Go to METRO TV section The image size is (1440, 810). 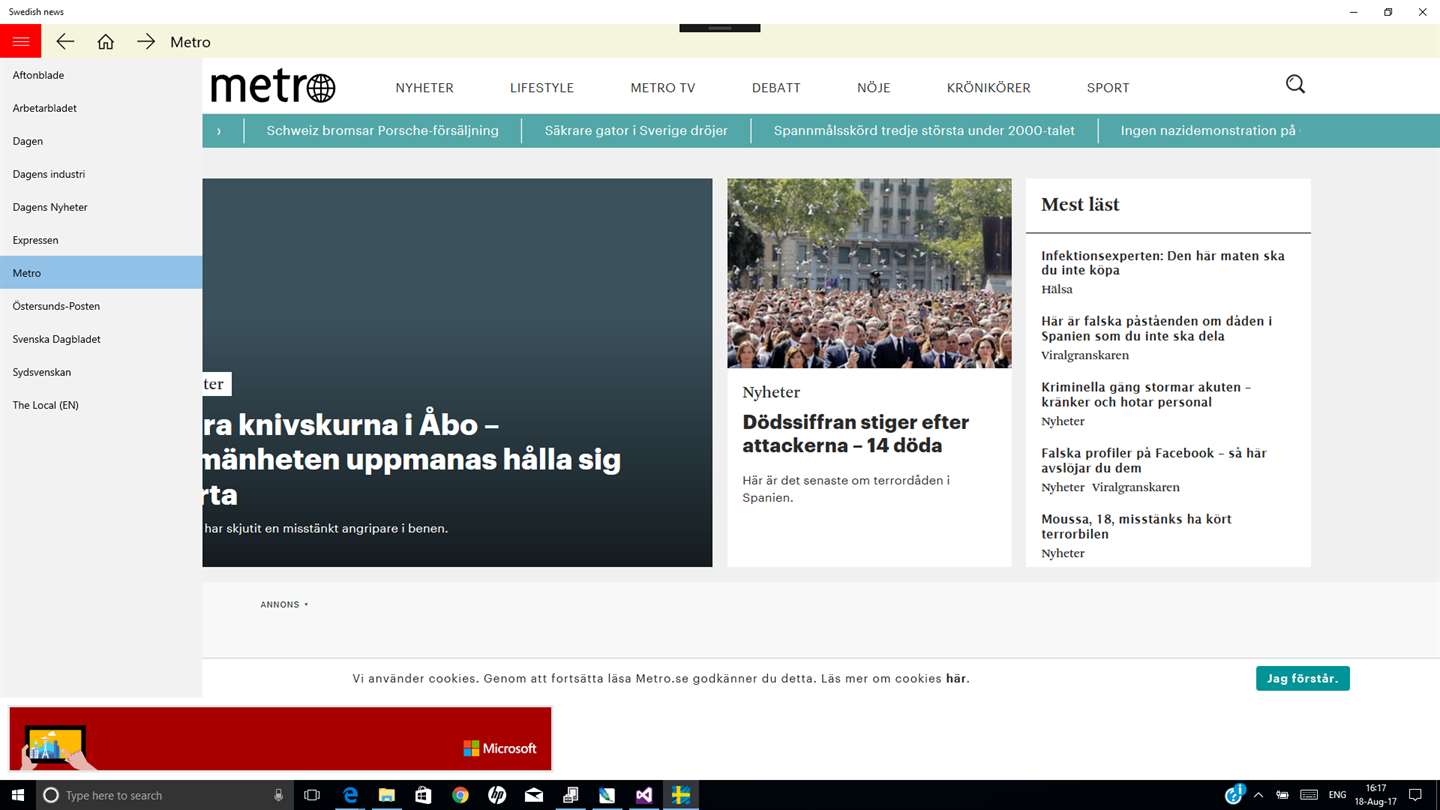(x=663, y=88)
